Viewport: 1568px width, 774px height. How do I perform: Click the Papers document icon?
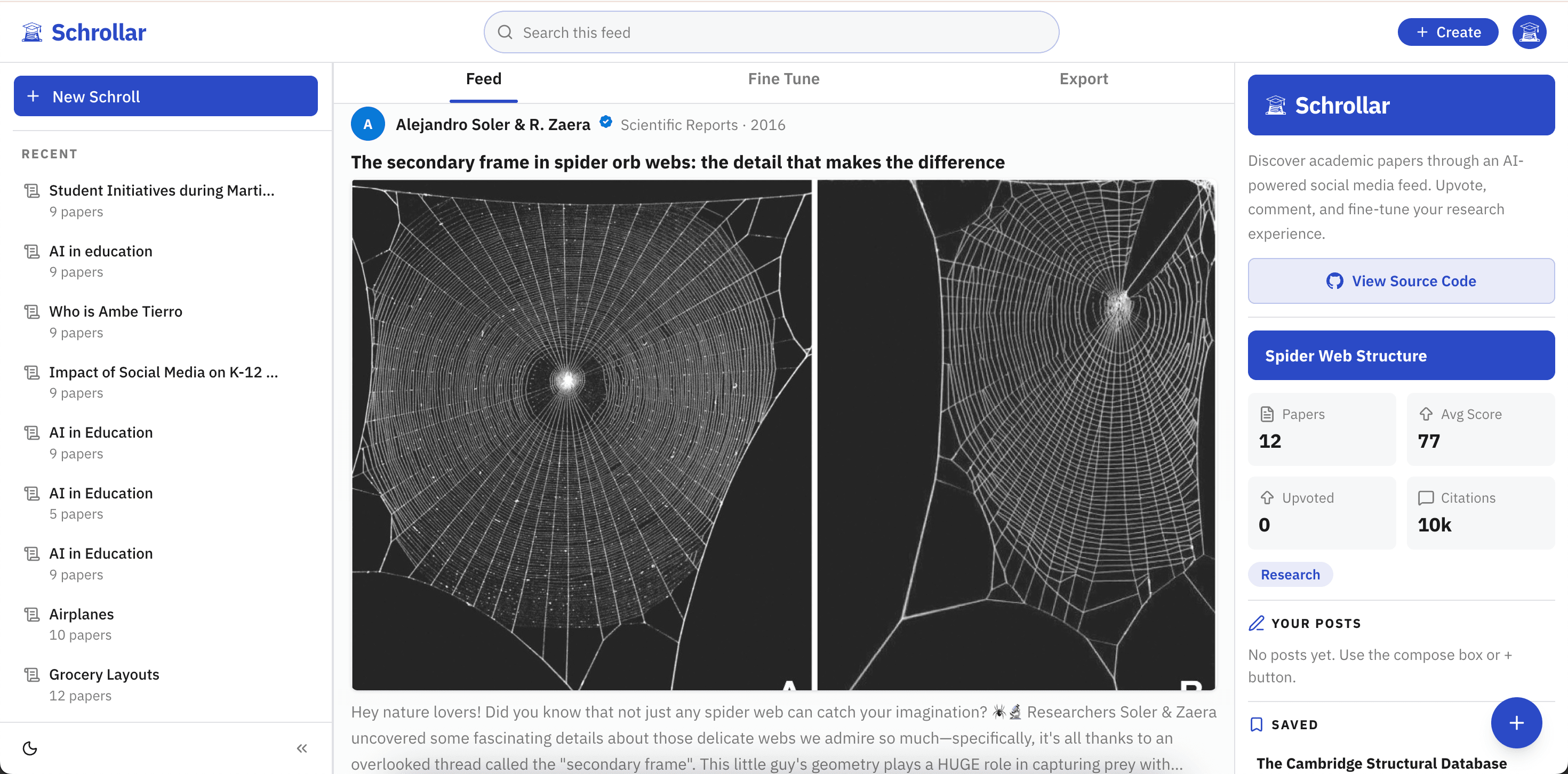[1267, 414]
